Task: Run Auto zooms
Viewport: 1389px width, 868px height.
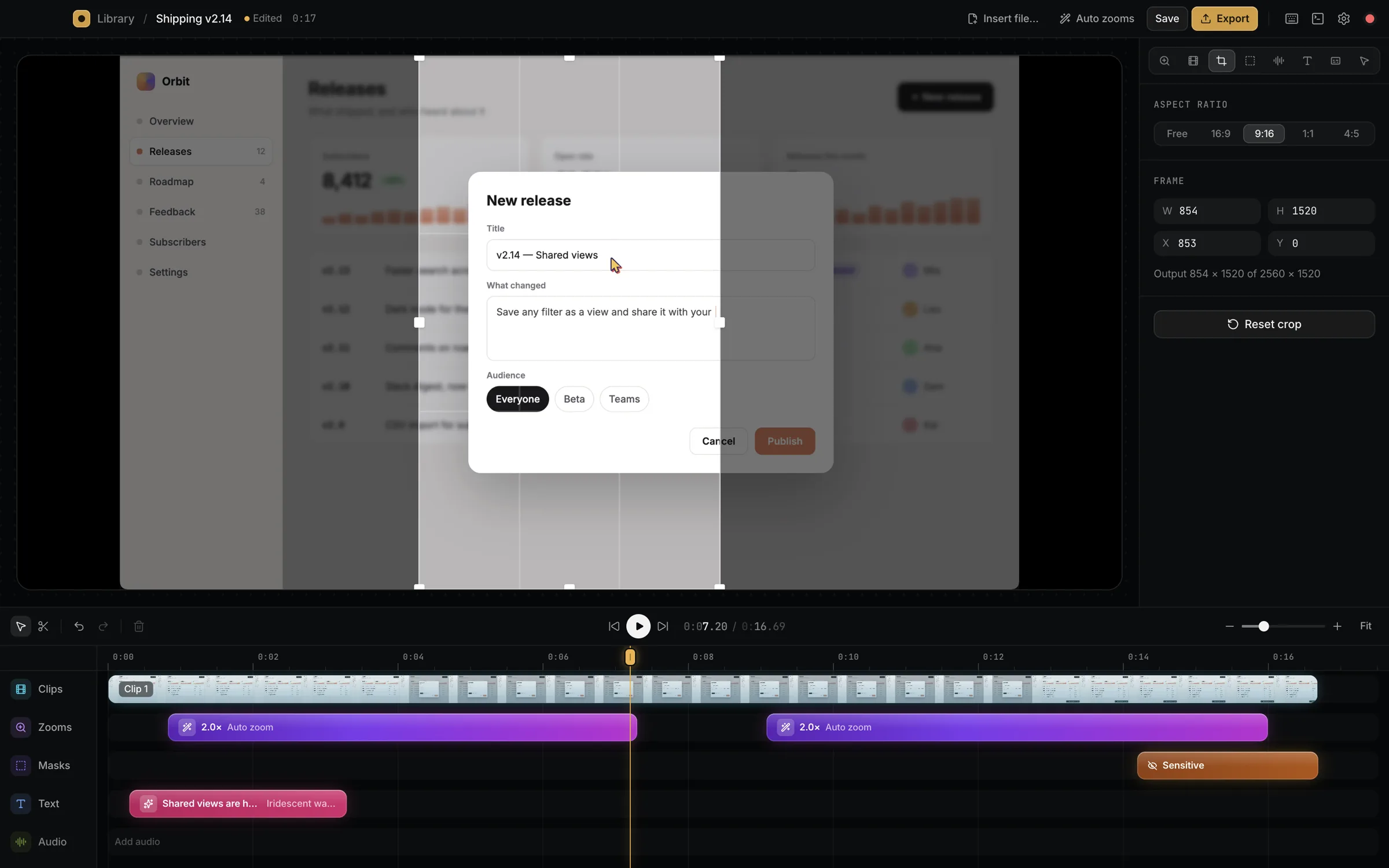Action: [x=1097, y=19]
